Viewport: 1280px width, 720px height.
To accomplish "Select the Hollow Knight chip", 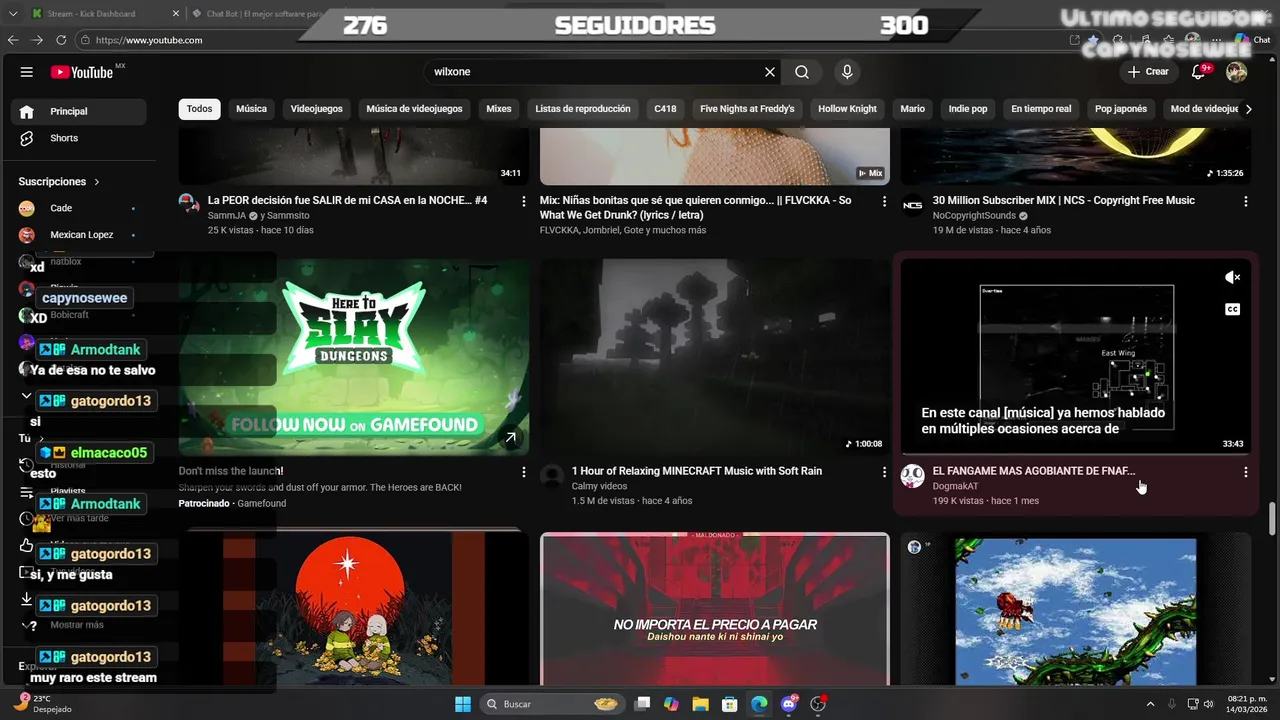I will pyautogui.click(x=847, y=109).
